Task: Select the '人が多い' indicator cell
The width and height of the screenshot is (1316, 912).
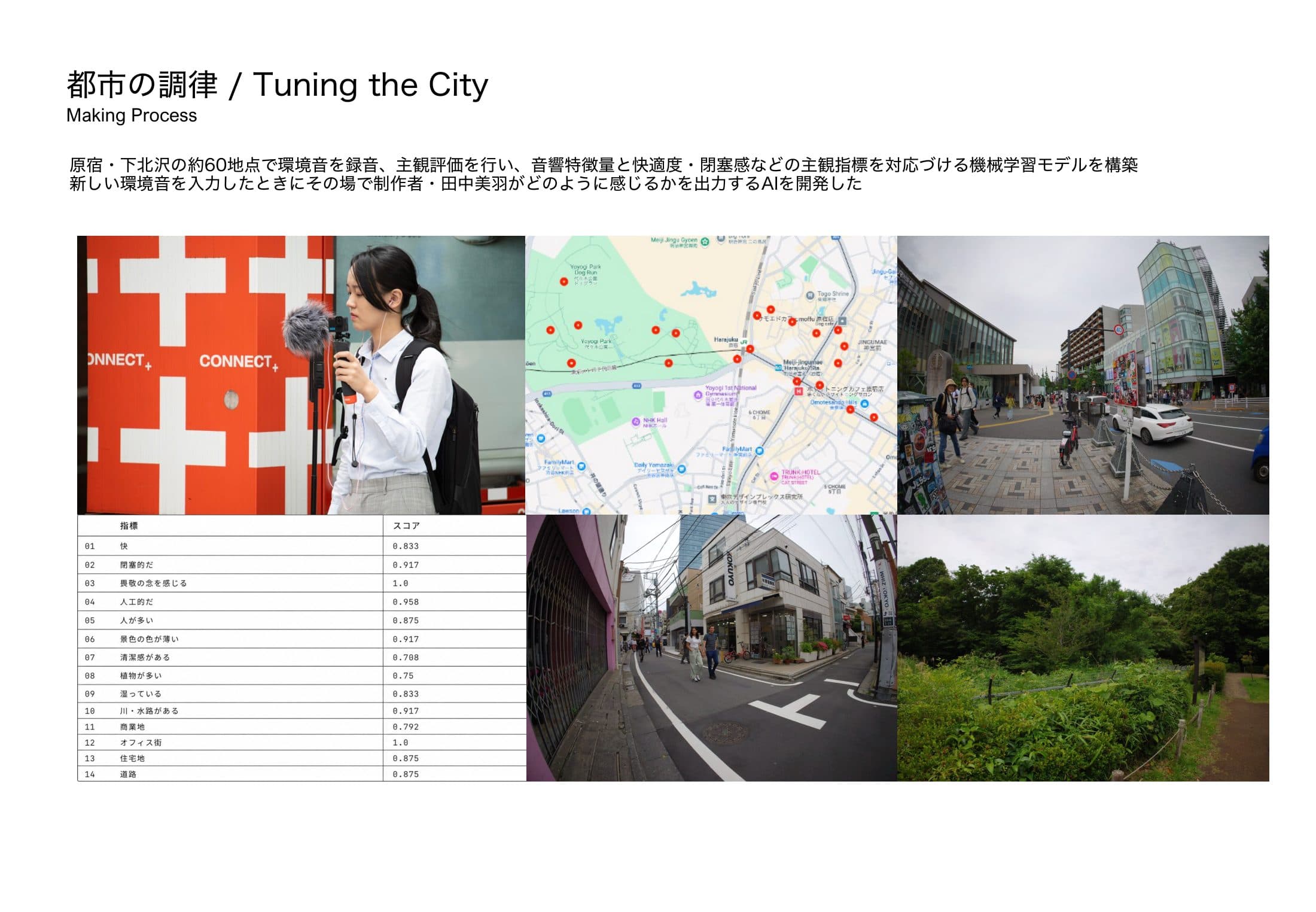Action: [x=137, y=621]
